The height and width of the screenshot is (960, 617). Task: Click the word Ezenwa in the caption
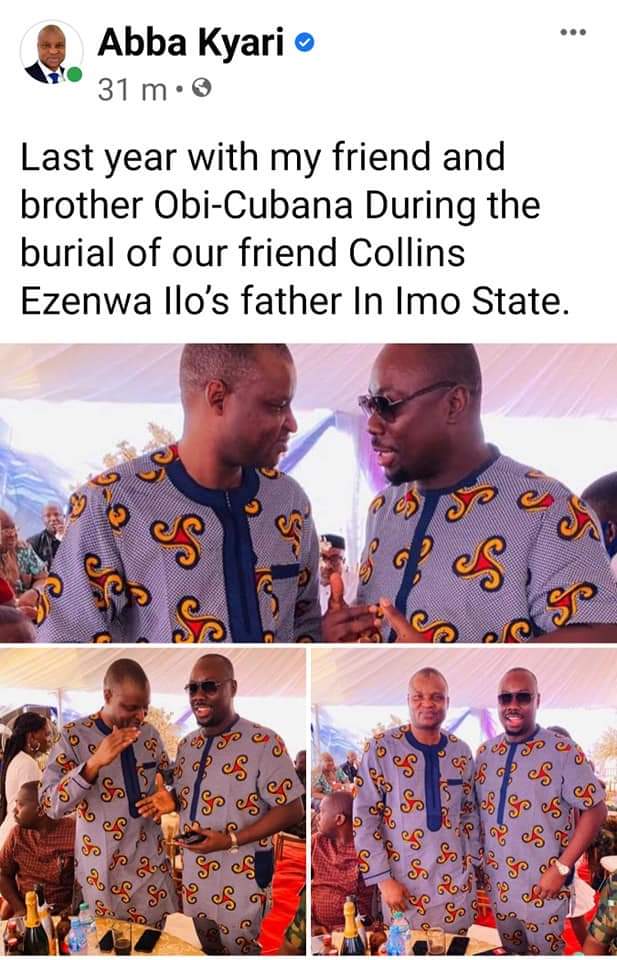point(86,302)
